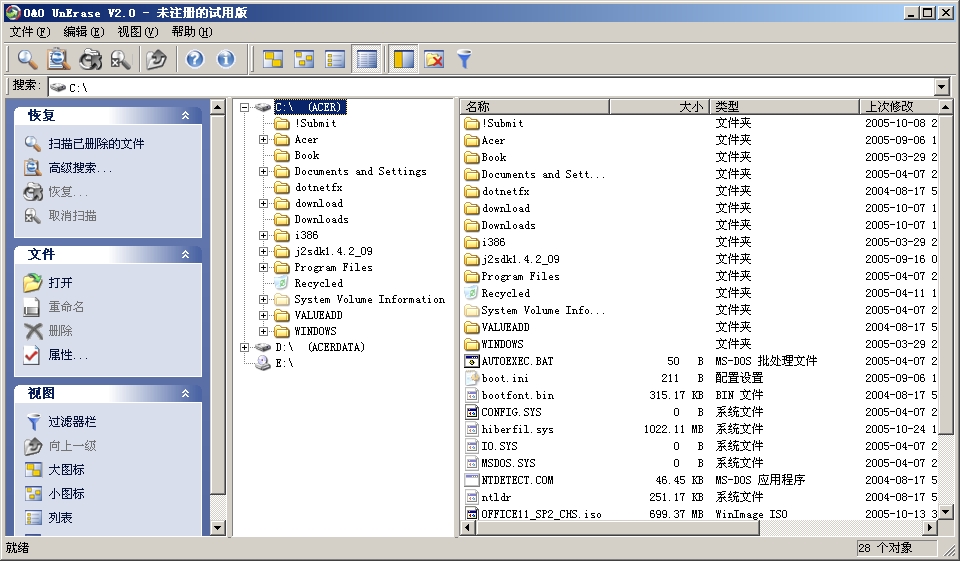Expand the D:\ (ACERDATA) drive node
This screenshot has width=960, height=561.
point(245,347)
